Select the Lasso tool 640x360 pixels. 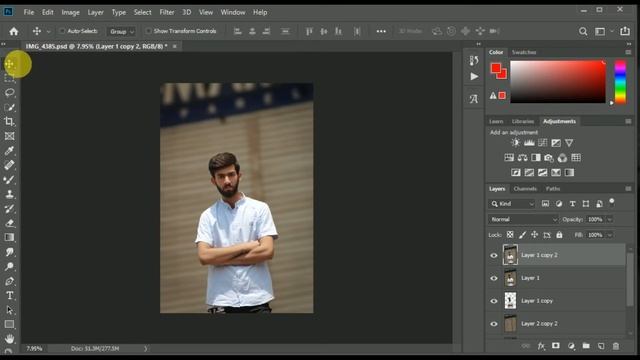click(x=9, y=93)
